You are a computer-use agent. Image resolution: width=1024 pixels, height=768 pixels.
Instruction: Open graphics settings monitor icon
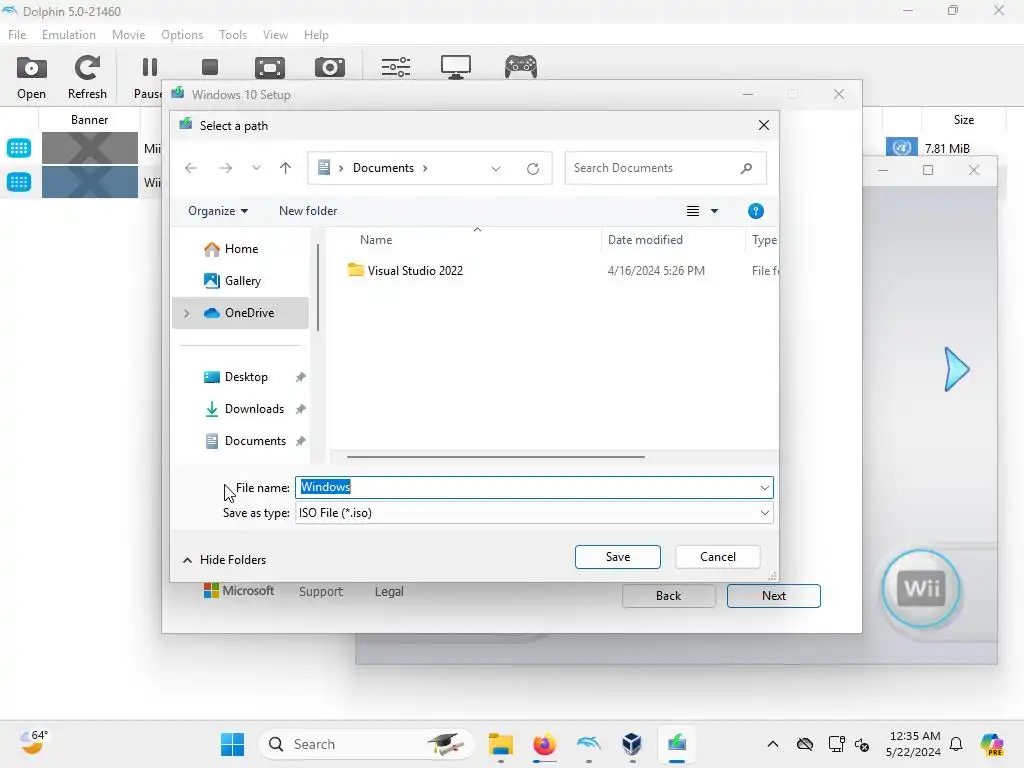coord(456,67)
